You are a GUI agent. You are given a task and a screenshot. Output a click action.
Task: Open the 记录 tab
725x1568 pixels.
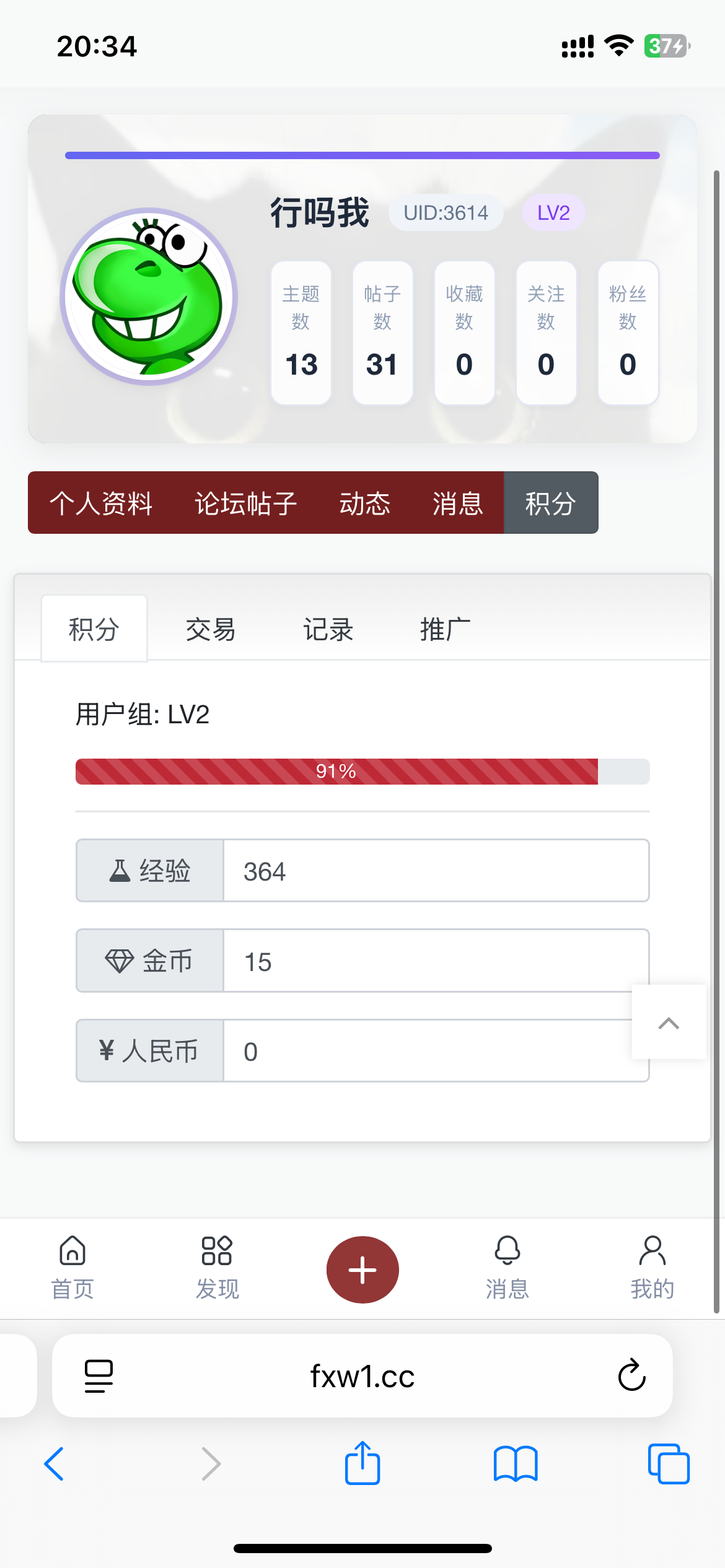(328, 629)
